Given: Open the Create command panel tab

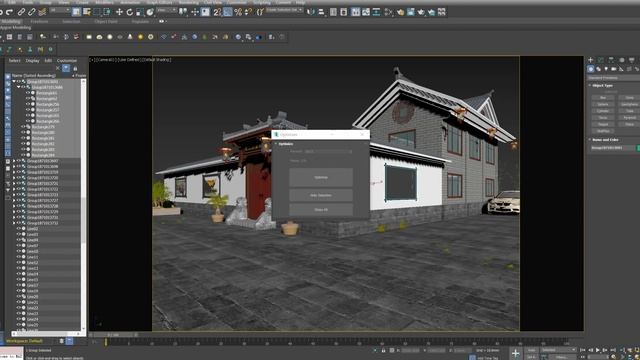Looking at the screenshot, I should coord(591,60).
